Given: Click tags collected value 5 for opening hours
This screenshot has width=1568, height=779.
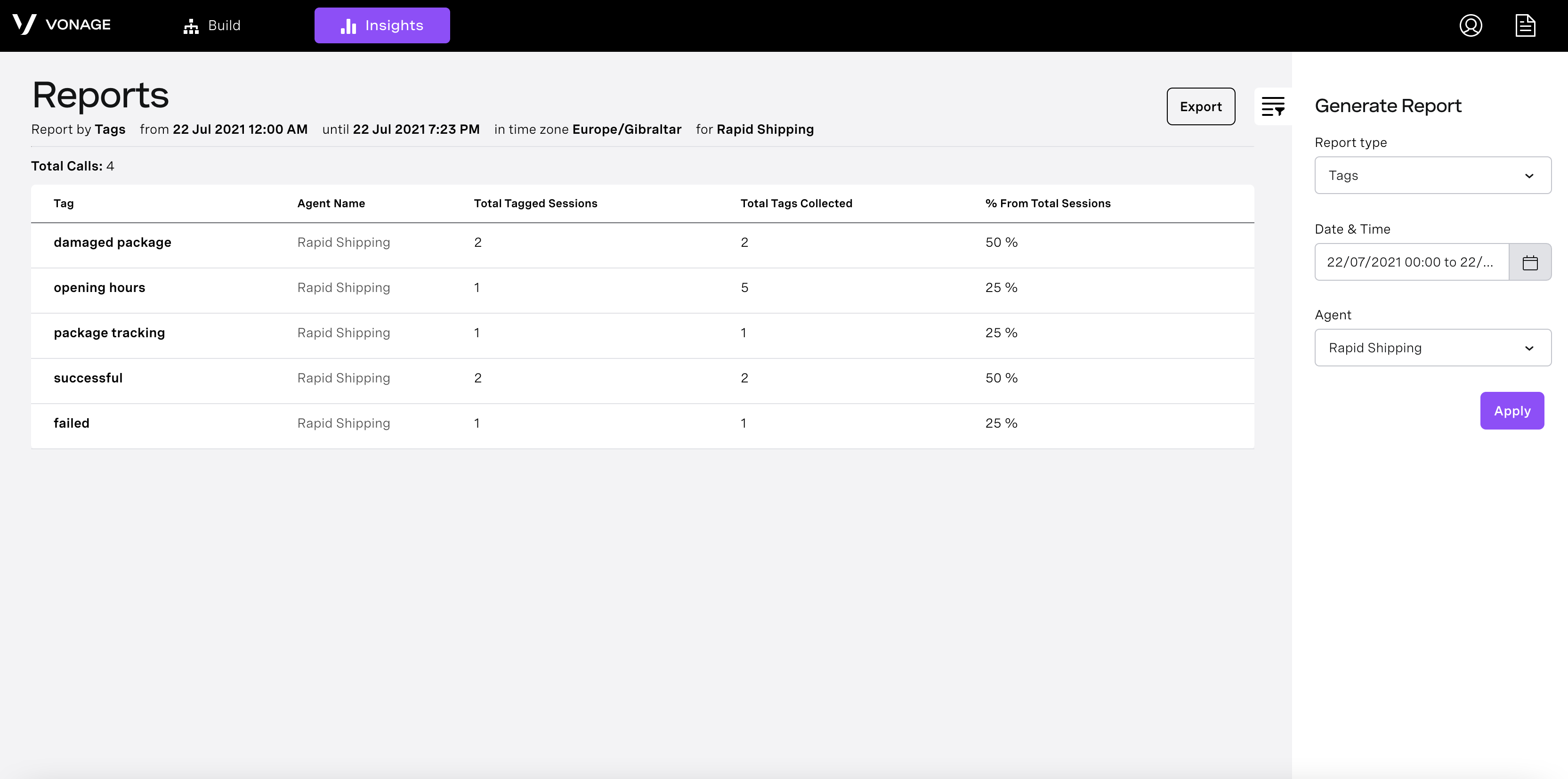Looking at the screenshot, I should (x=744, y=287).
